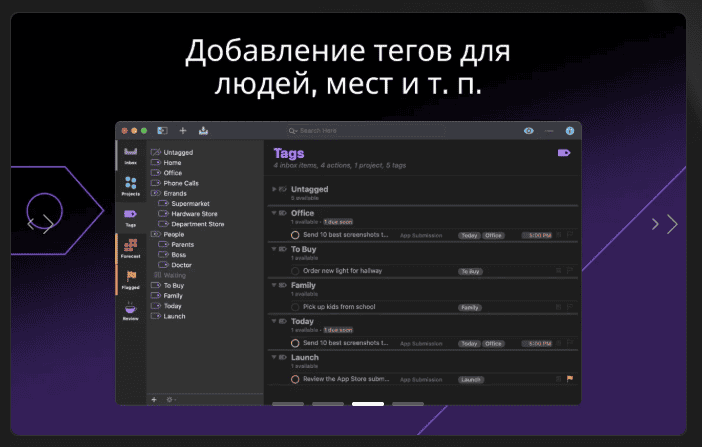Screen dimensions: 702x447
Task: Collapse the To Buy group
Action: point(274,249)
